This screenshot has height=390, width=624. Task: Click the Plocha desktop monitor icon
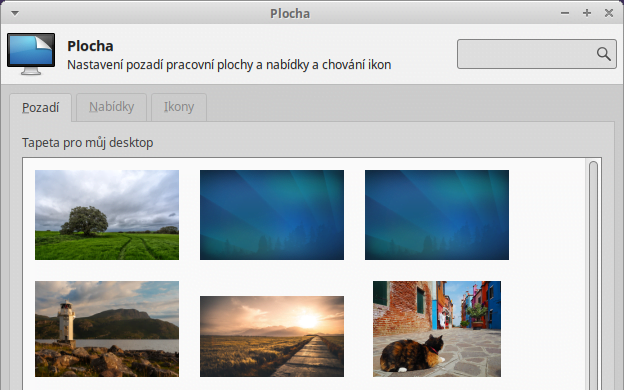pyautogui.click(x=31, y=54)
